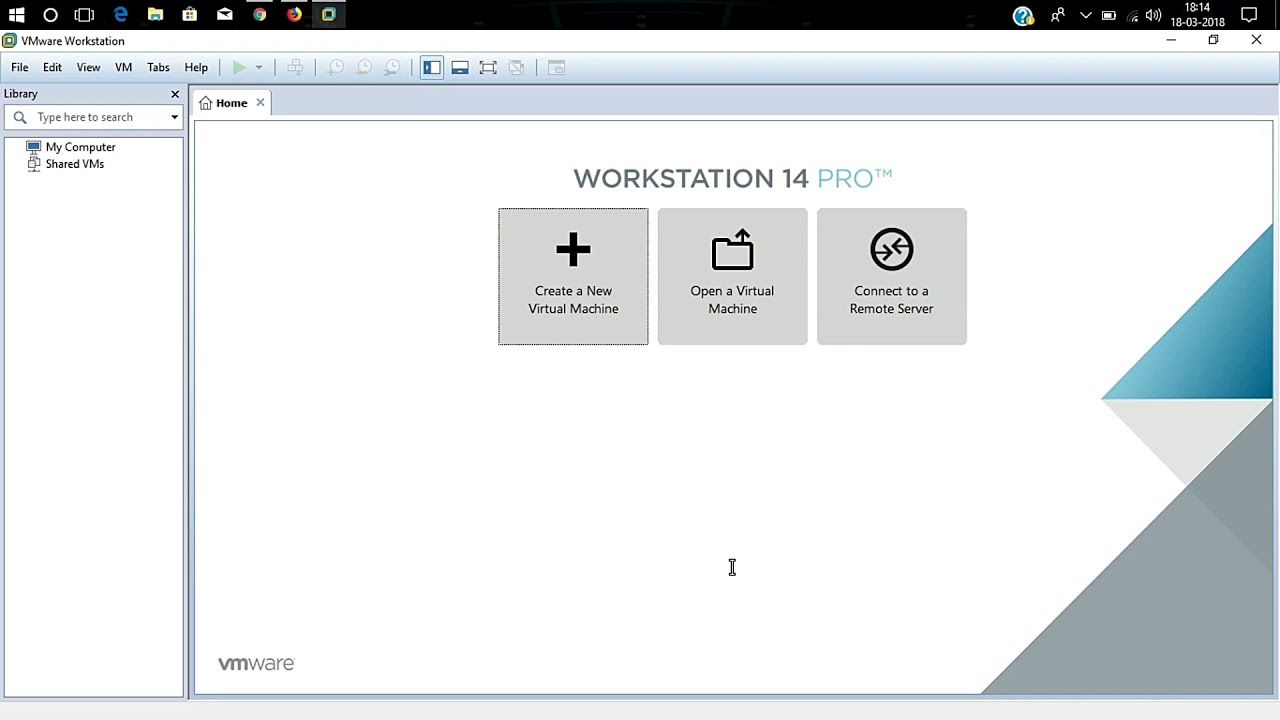Launch Microsoft Edge from taskbar
Image resolution: width=1280 pixels, height=720 pixels.
(x=120, y=15)
